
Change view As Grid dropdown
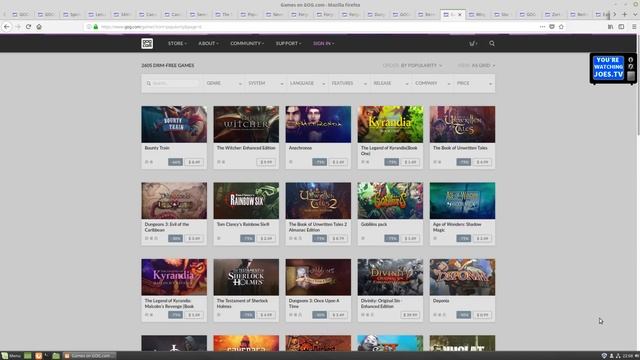[x=476, y=65]
